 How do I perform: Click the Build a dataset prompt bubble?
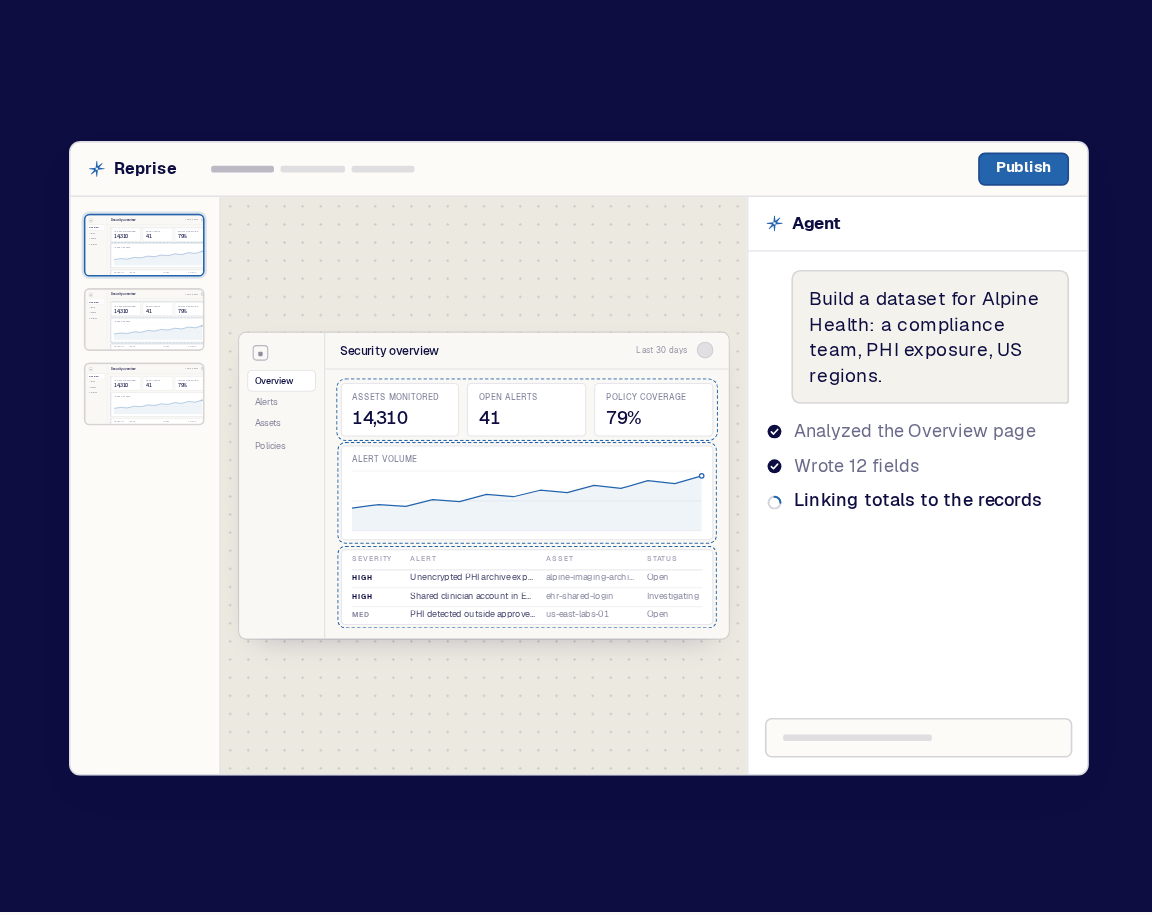coord(929,337)
